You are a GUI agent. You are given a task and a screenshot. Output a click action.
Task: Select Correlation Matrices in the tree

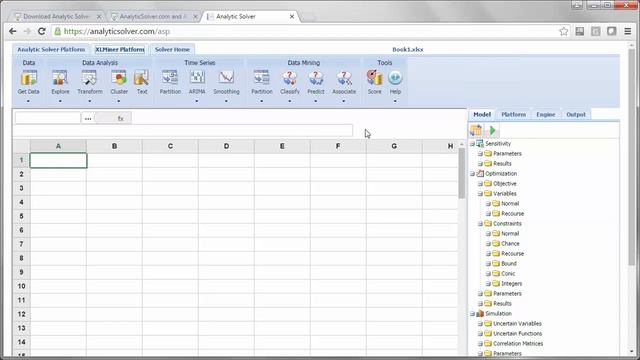[518, 344]
